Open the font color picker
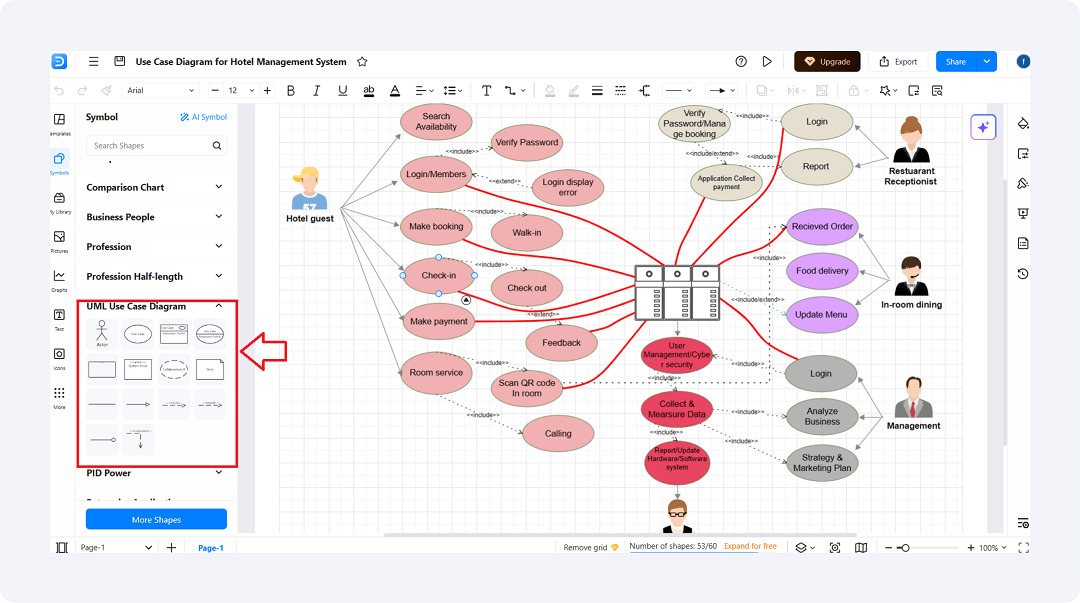This screenshot has width=1080, height=603. coord(395,90)
